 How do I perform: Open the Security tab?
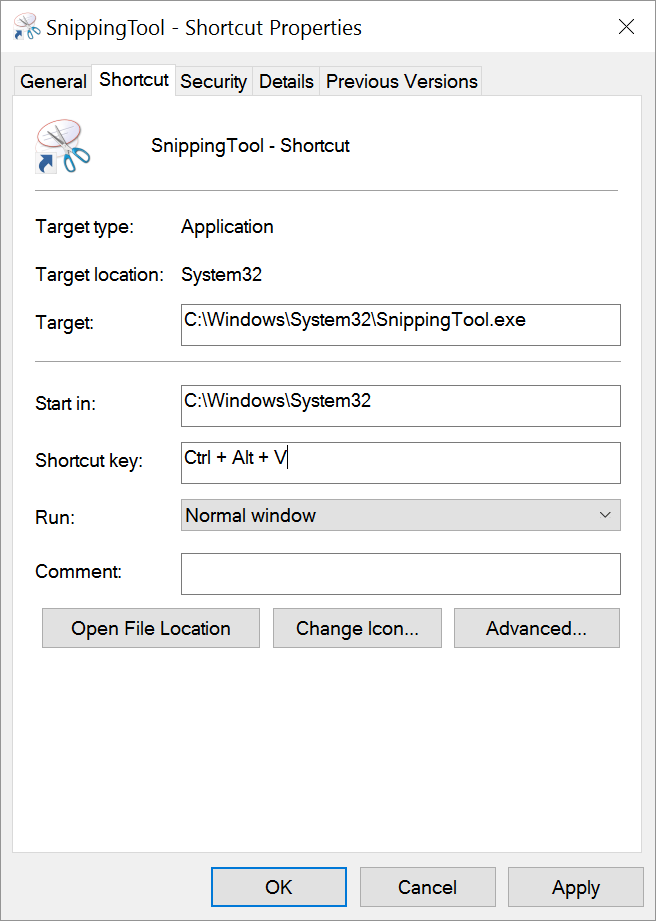(213, 81)
